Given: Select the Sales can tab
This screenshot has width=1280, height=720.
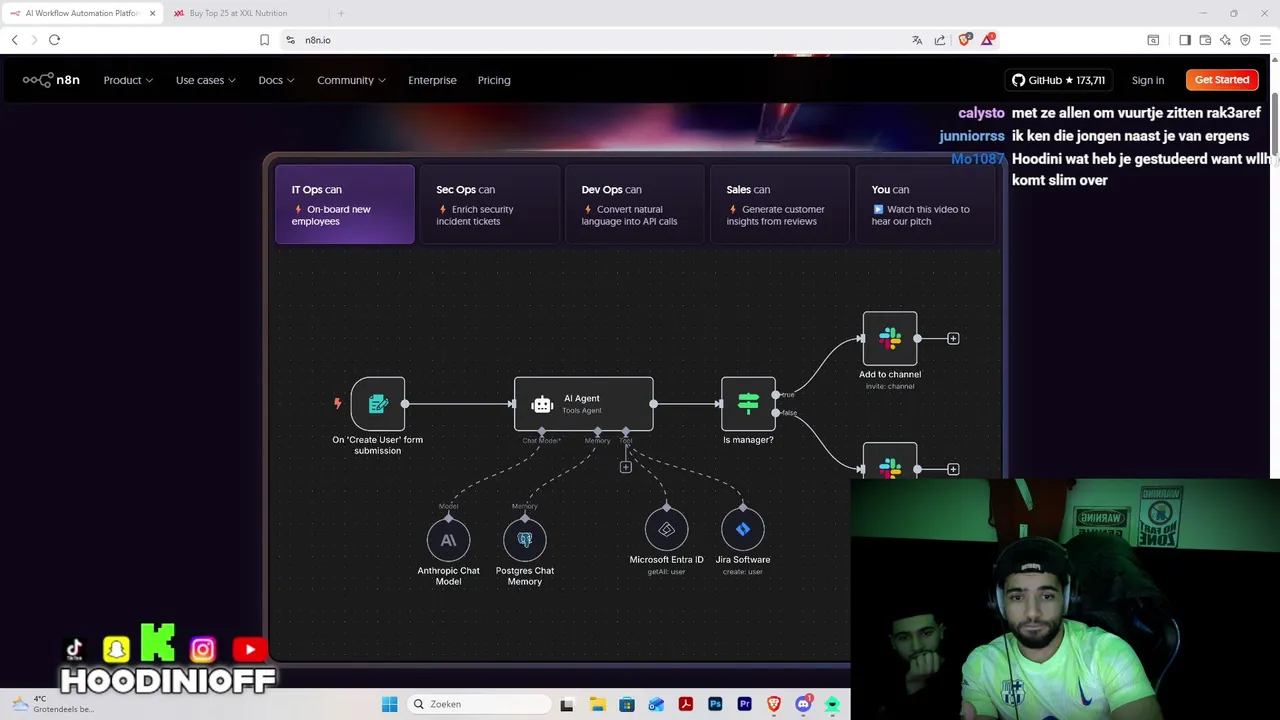Looking at the screenshot, I should click(x=780, y=204).
